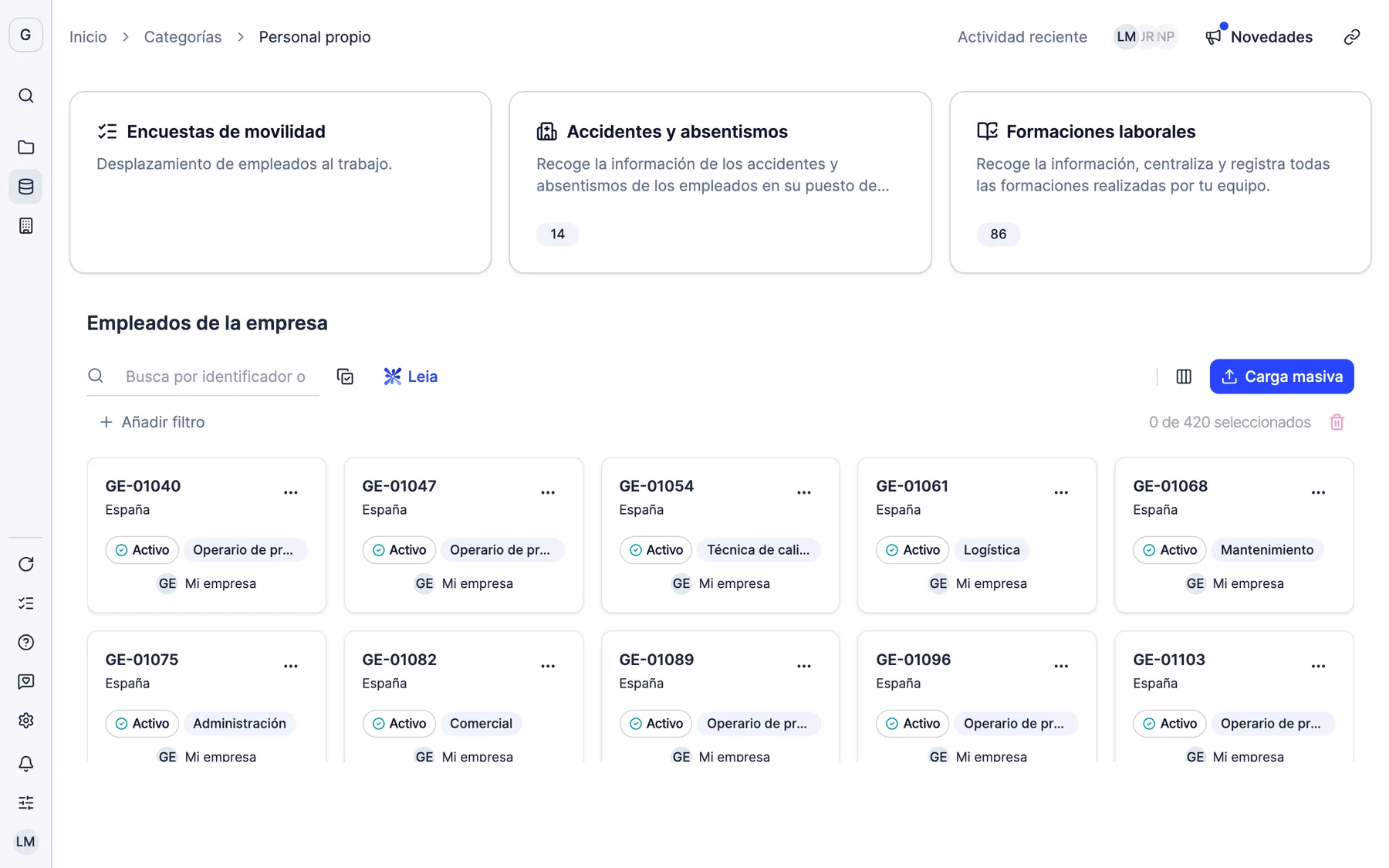Open the Accidentes y absentismos card

720,182
